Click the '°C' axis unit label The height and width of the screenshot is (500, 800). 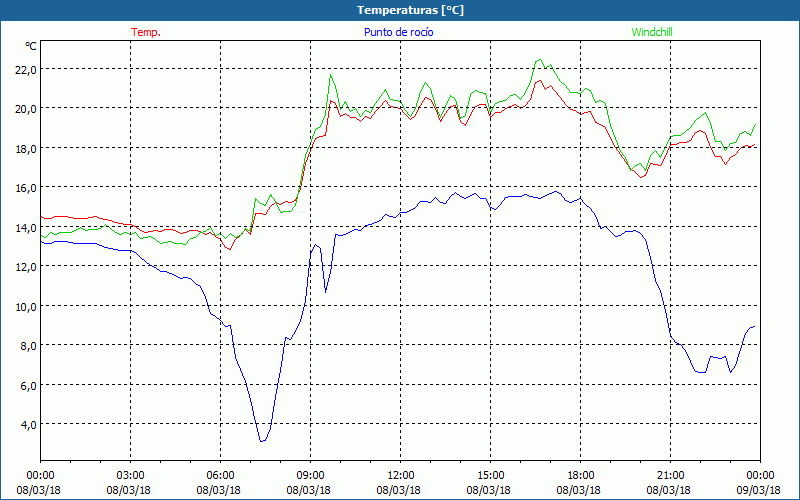point(31,46)
